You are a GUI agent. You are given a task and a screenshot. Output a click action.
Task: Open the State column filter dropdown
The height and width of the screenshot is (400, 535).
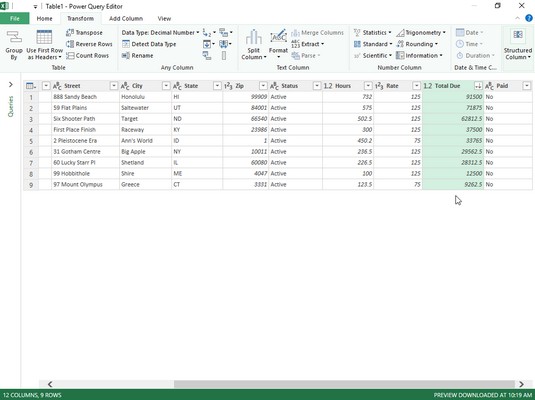click(217, 86)
